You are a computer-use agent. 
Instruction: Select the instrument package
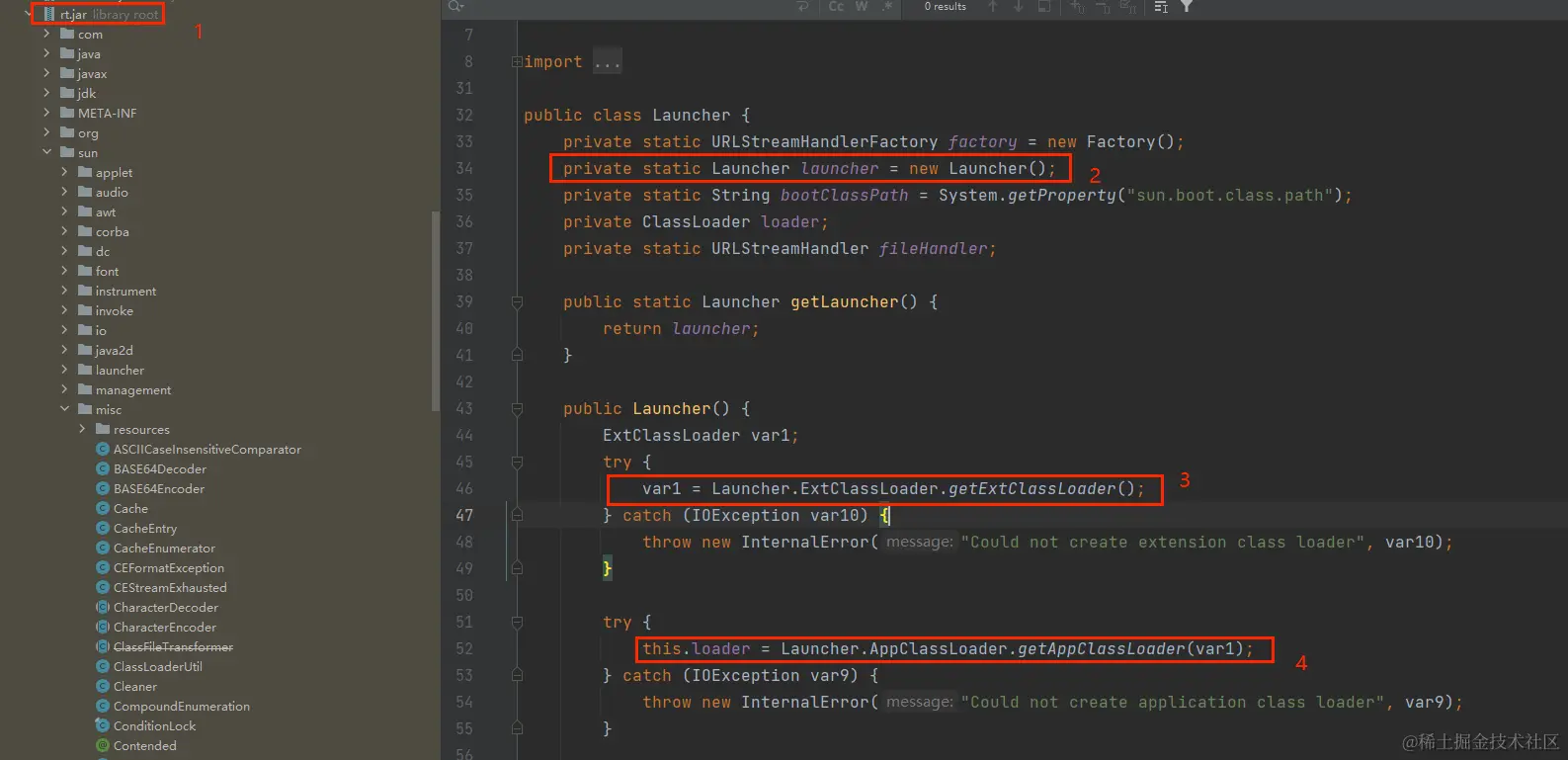[125, 292]
